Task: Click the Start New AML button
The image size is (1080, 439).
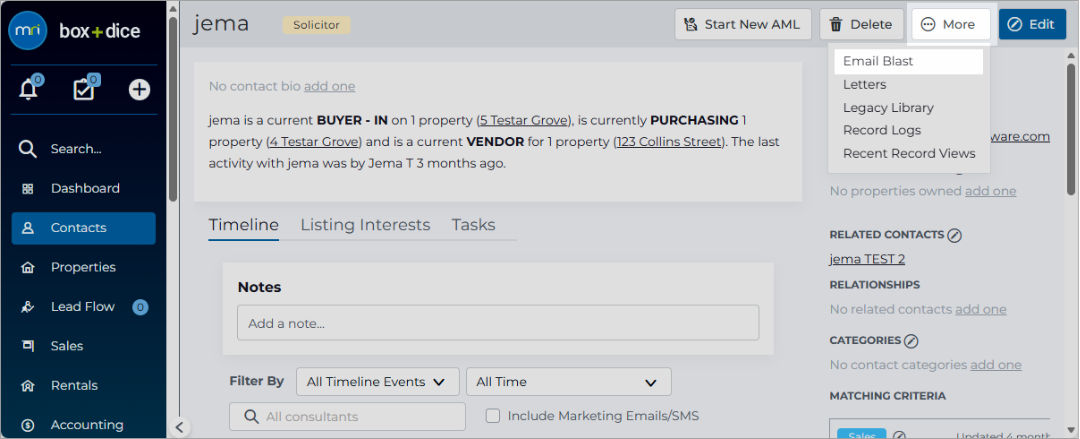Action: point(742,24)
